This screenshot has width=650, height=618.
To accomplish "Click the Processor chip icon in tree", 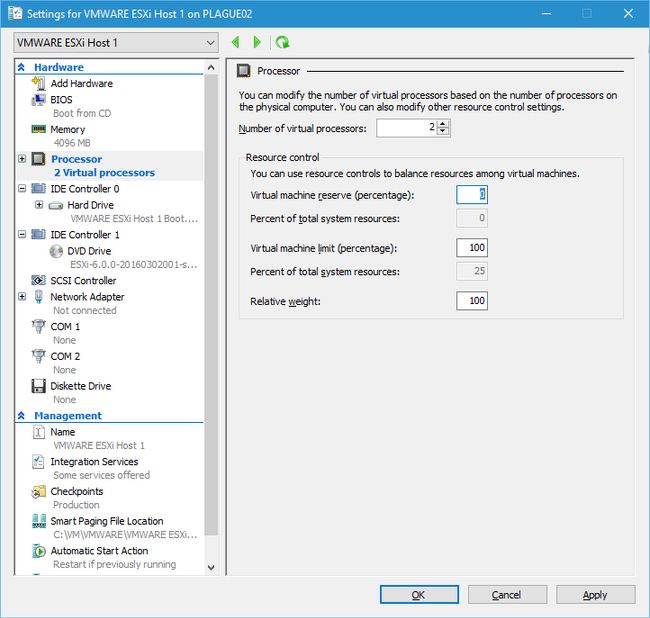I will (x=39, y=159).
